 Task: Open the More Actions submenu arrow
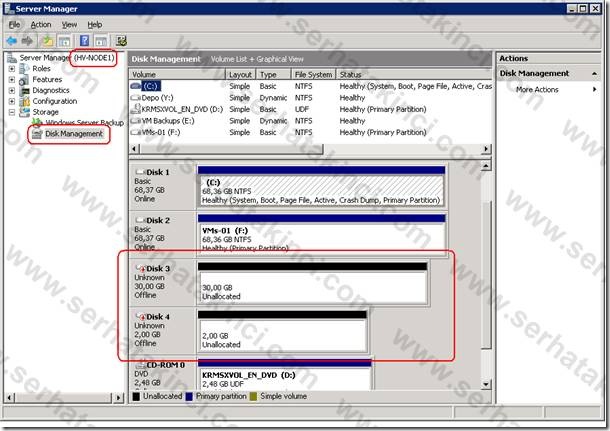pyautogui.click(x=594, y=89)
